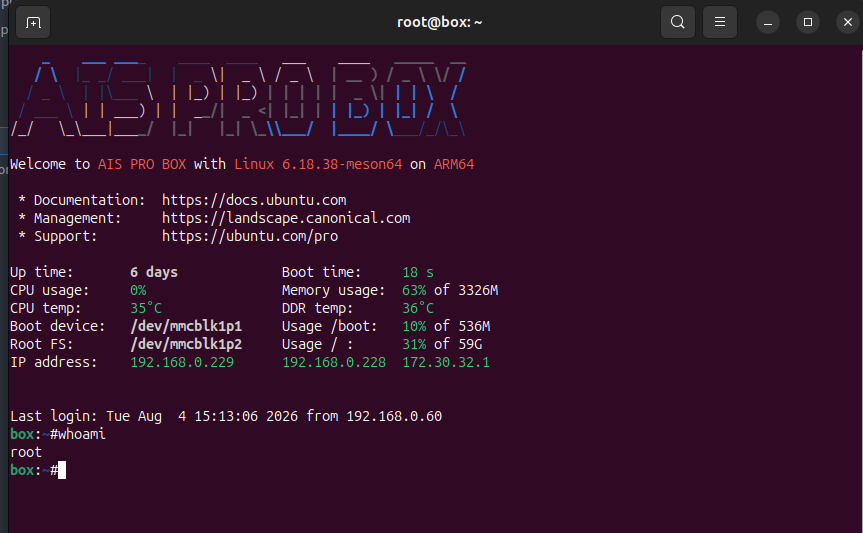
Task: Maximize the terminal window
Action: [808, 23]
